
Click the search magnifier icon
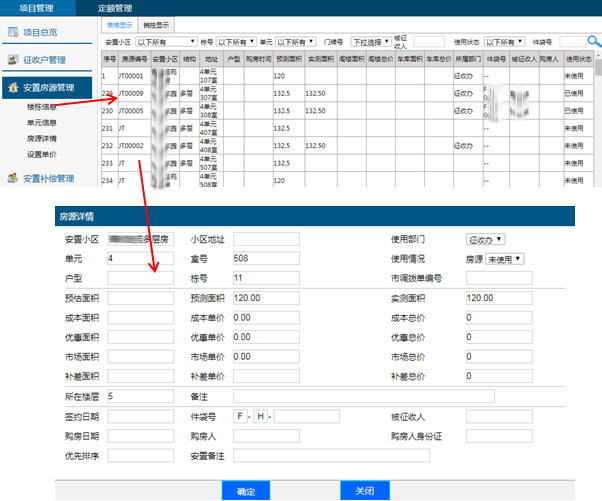click(594, 41)
